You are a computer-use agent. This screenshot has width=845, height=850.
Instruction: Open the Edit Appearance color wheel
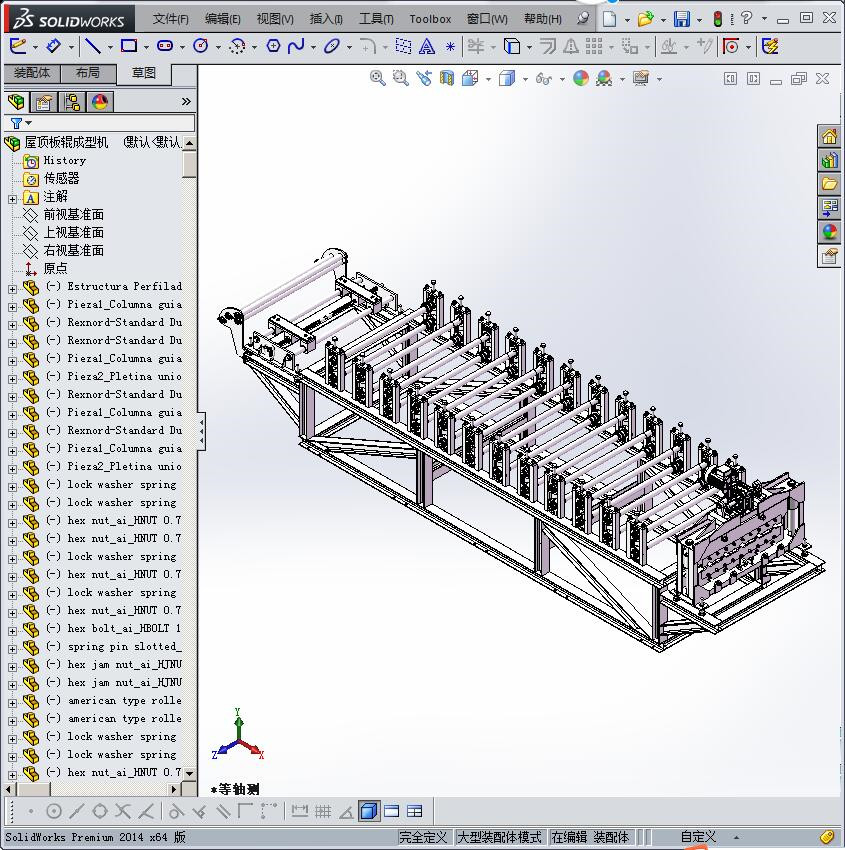tap(580, 79)
